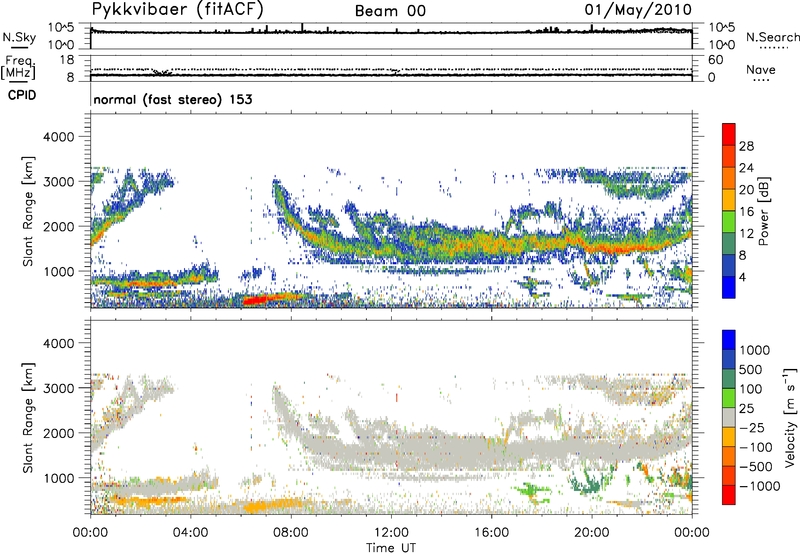800x554 pixels.
Task: Click the 'Freq. [MHz]' axis label
Action: click(18, 68)
